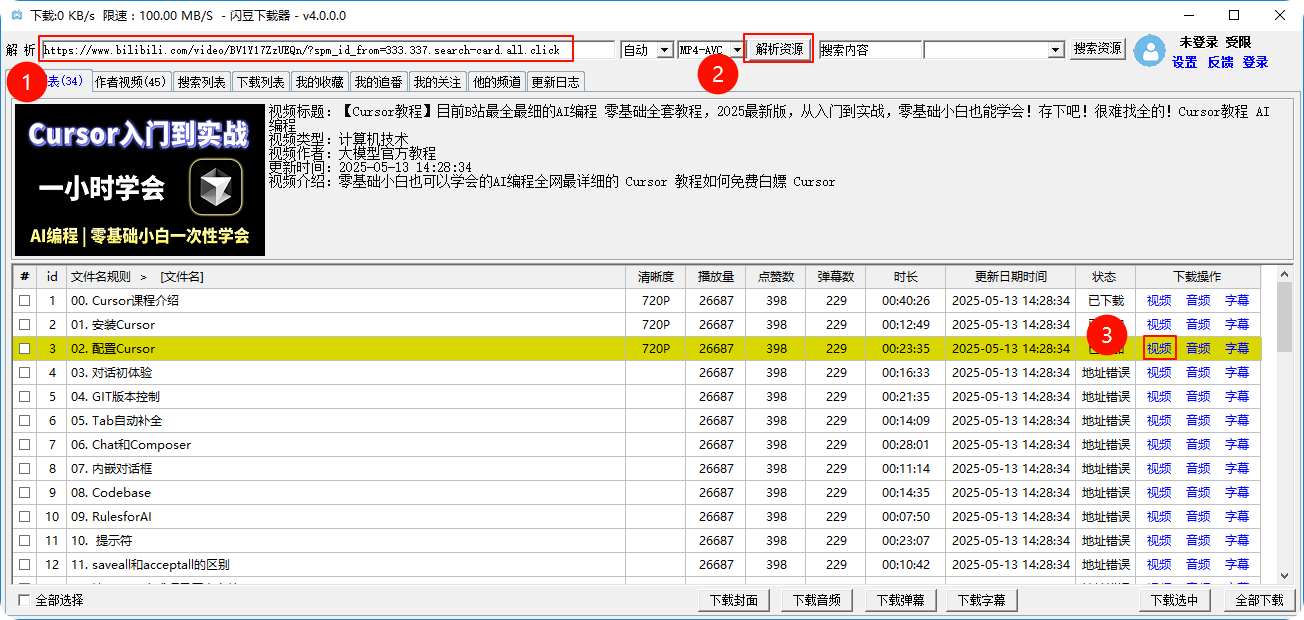The width and height of the screenshot is (1304, 620).
Task: Open the 我的收藏 tab
Action: point(320,83)
